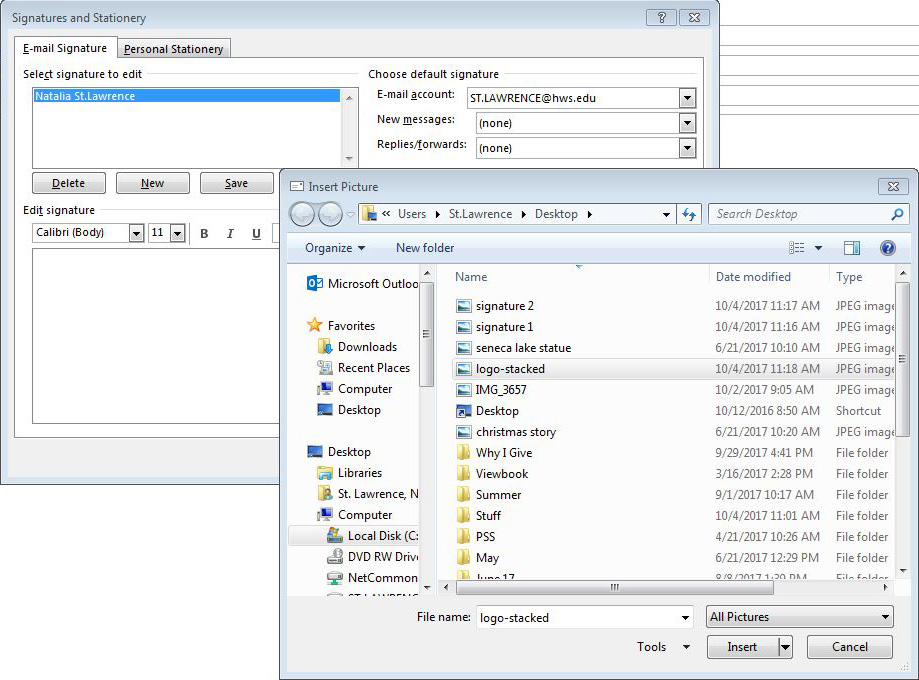Open the Tools dropdown menu
This screenshot has width=919, height=680.
coord(663,647)
